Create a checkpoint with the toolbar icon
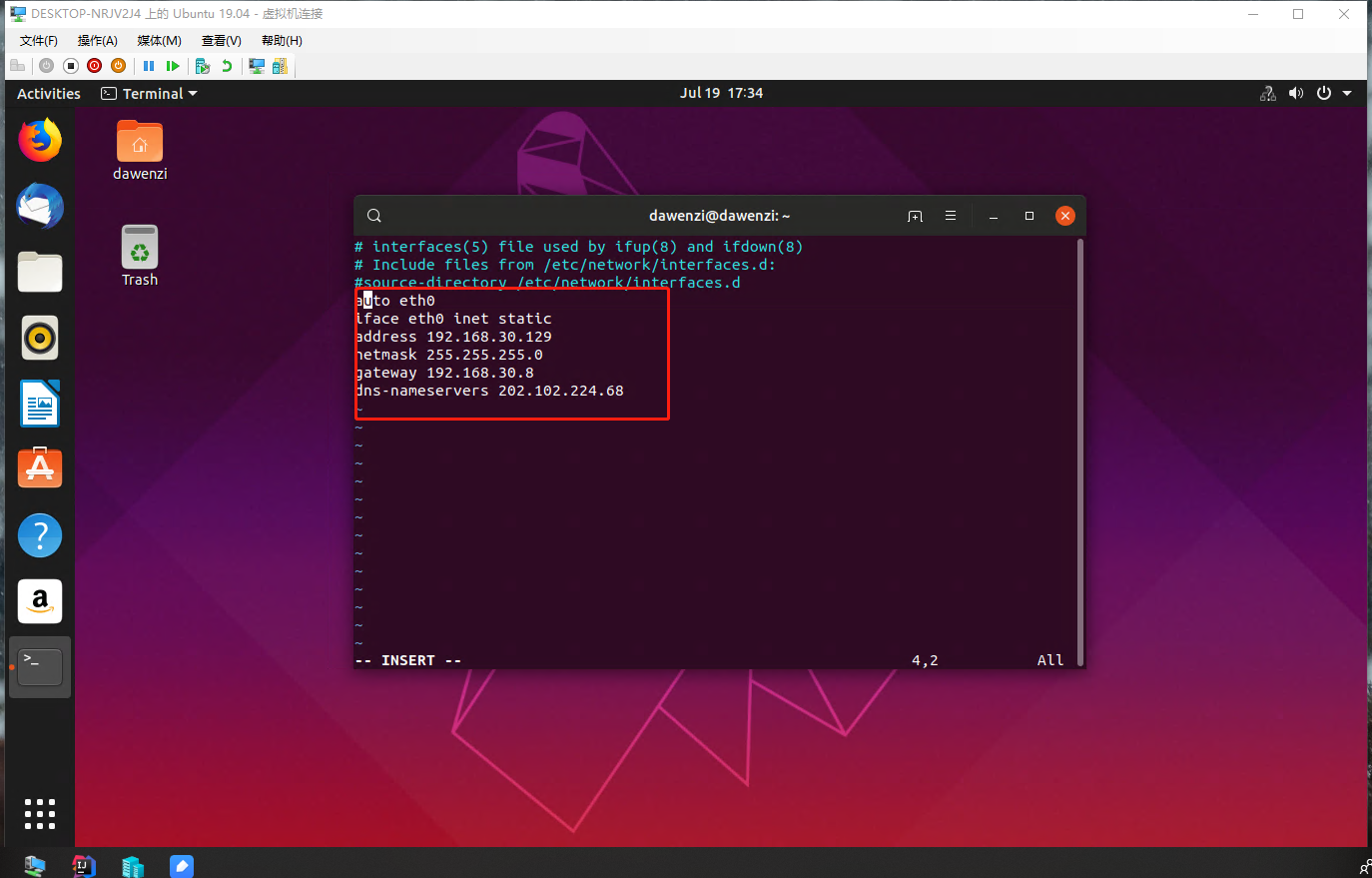The width and height of the screenshot is (1372, 878). [203, 66]
